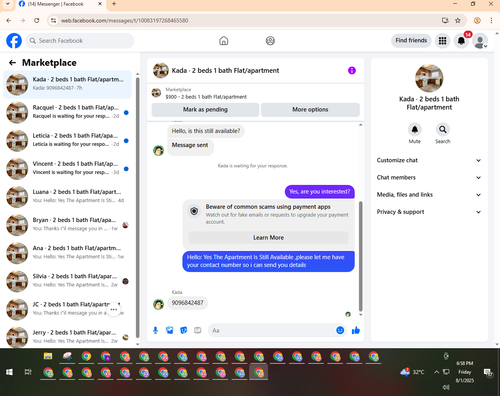Click Learn More in scam warning
500x396 pixels.
point(268,238)
